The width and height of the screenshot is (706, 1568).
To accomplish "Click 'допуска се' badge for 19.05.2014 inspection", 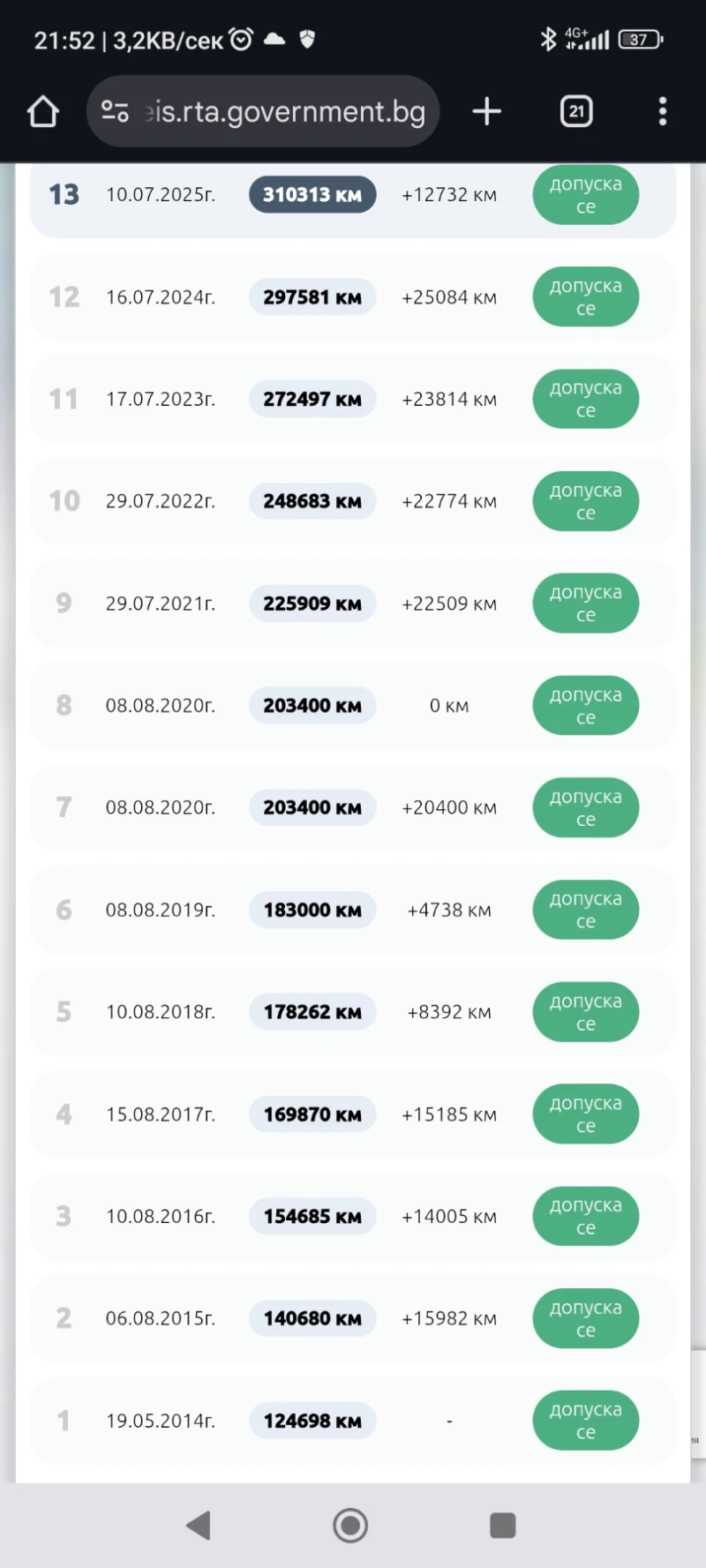I will pos(585,1421).
